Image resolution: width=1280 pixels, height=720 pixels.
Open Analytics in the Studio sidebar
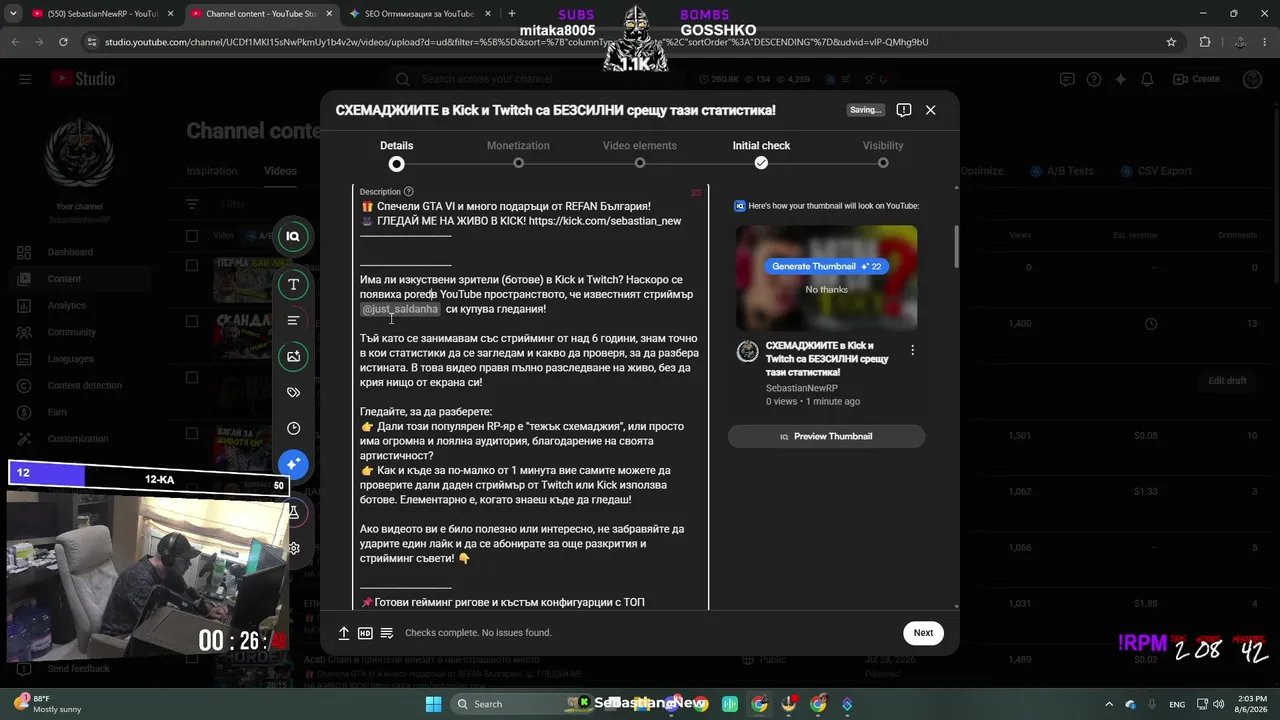(x=67, y=305)
